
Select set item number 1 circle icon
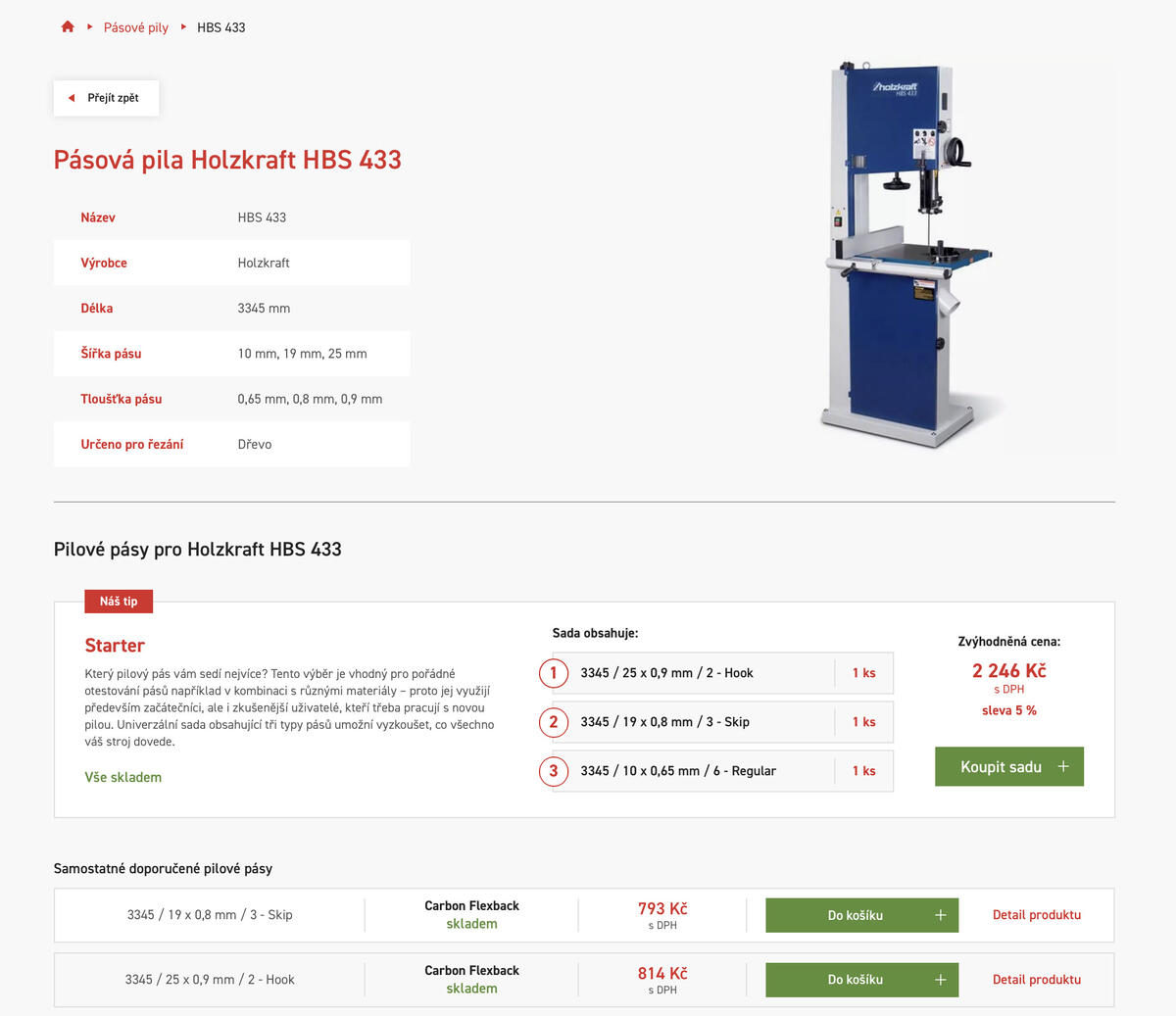[554, 673]
